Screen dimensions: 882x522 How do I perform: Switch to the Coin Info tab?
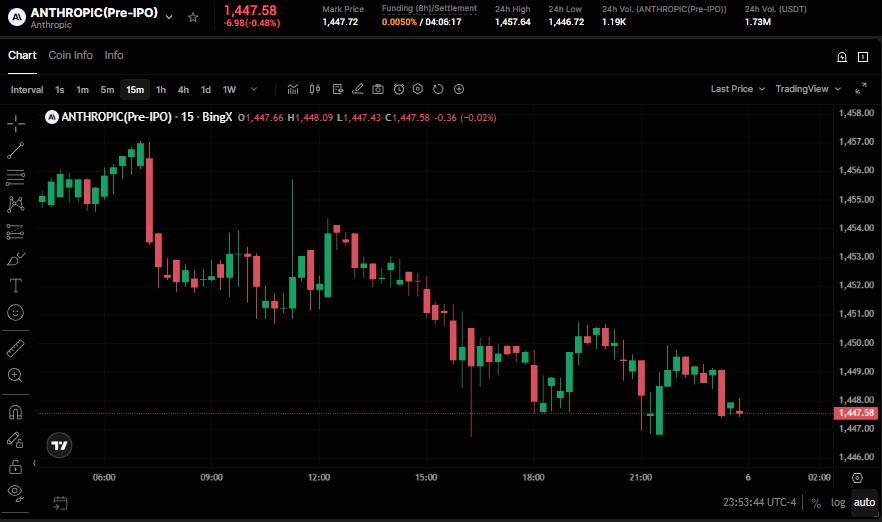[70, 55]
